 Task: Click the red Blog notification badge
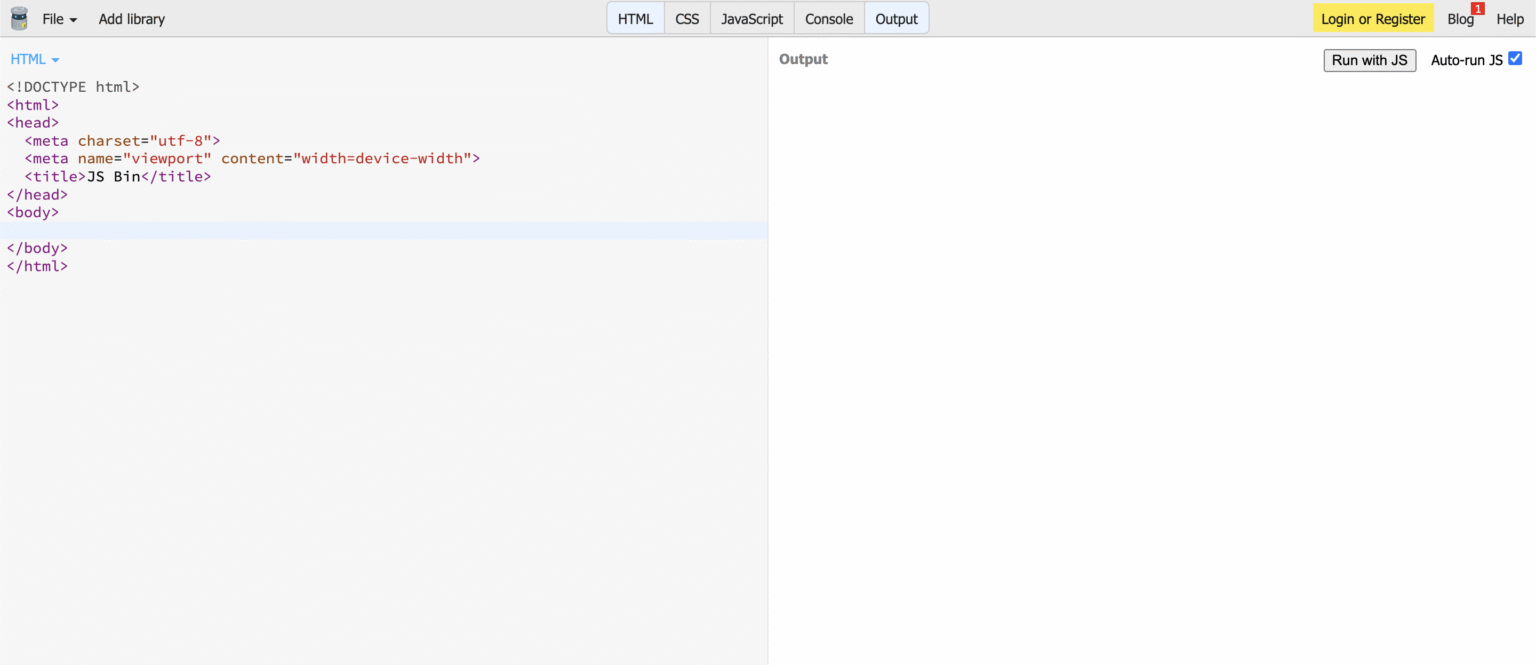1477,9
